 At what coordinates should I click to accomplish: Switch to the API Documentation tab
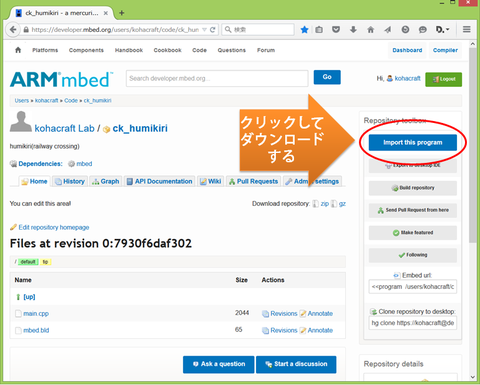[x=159, y=181]
